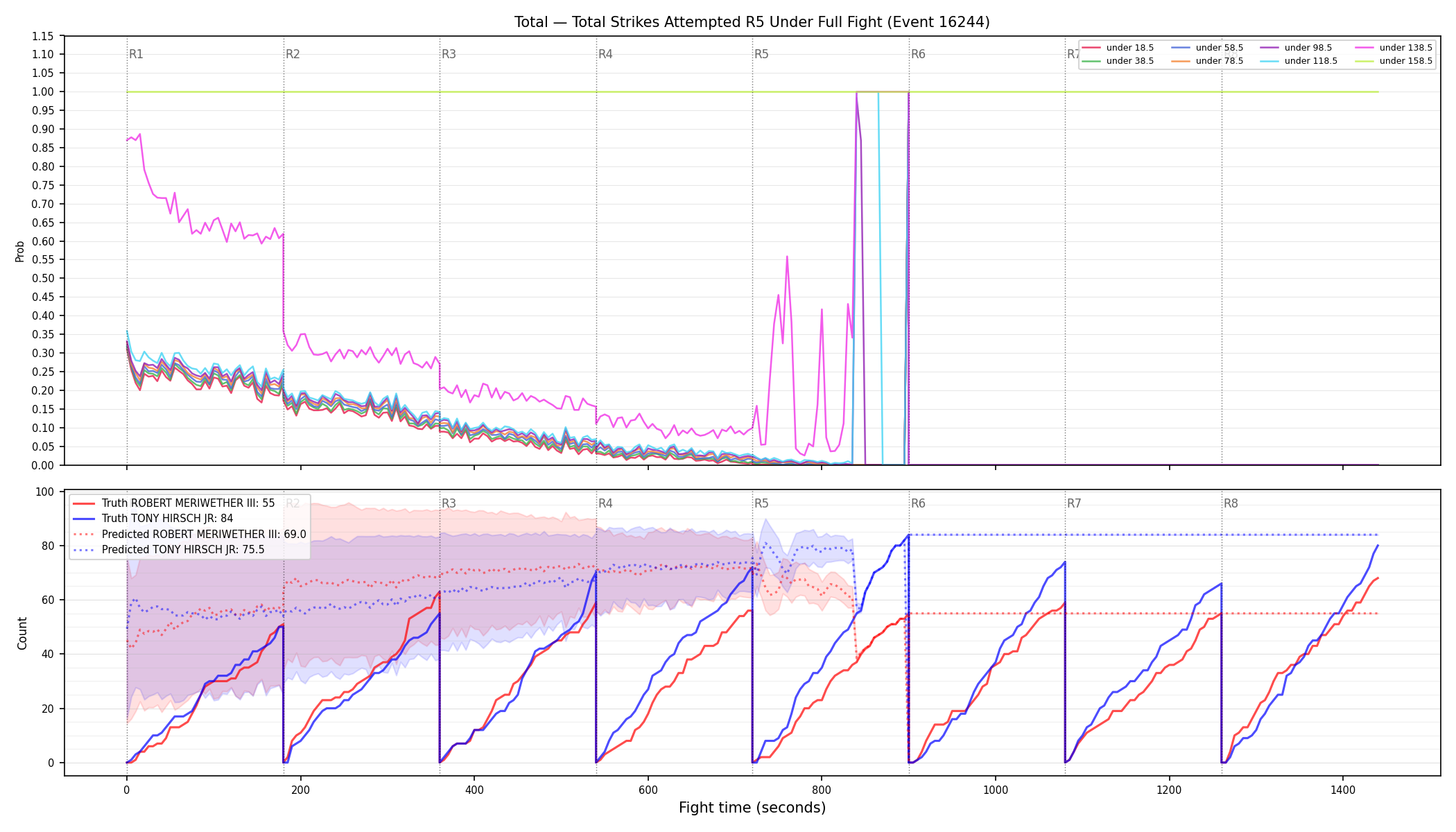The width and height of the screenshot is (1456, 832).
Task: Click the 'Fight time (seconds)' x-axis label
Action: point(752,808)
